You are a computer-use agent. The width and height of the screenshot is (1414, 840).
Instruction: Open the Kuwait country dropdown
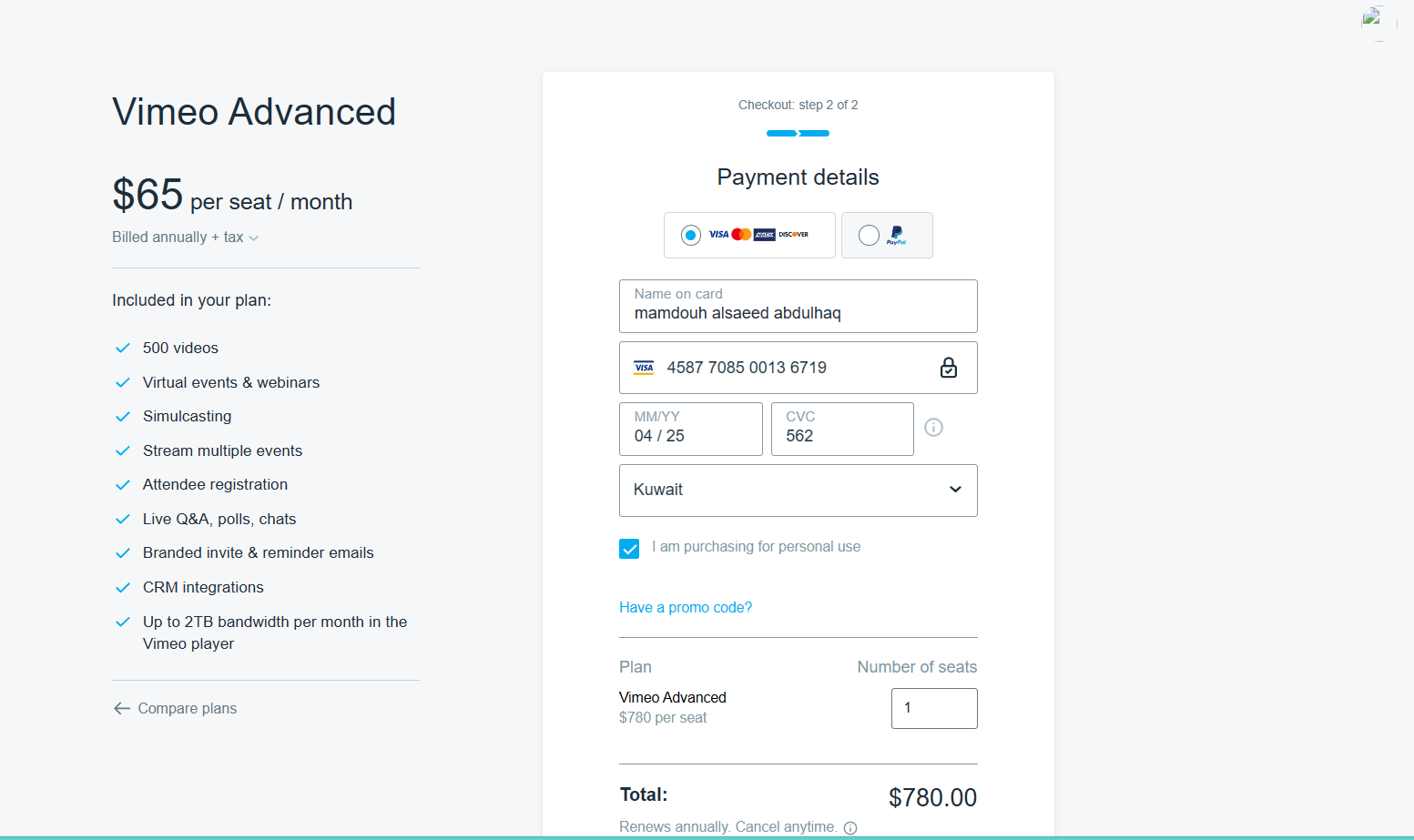click(x=798, y=491)
